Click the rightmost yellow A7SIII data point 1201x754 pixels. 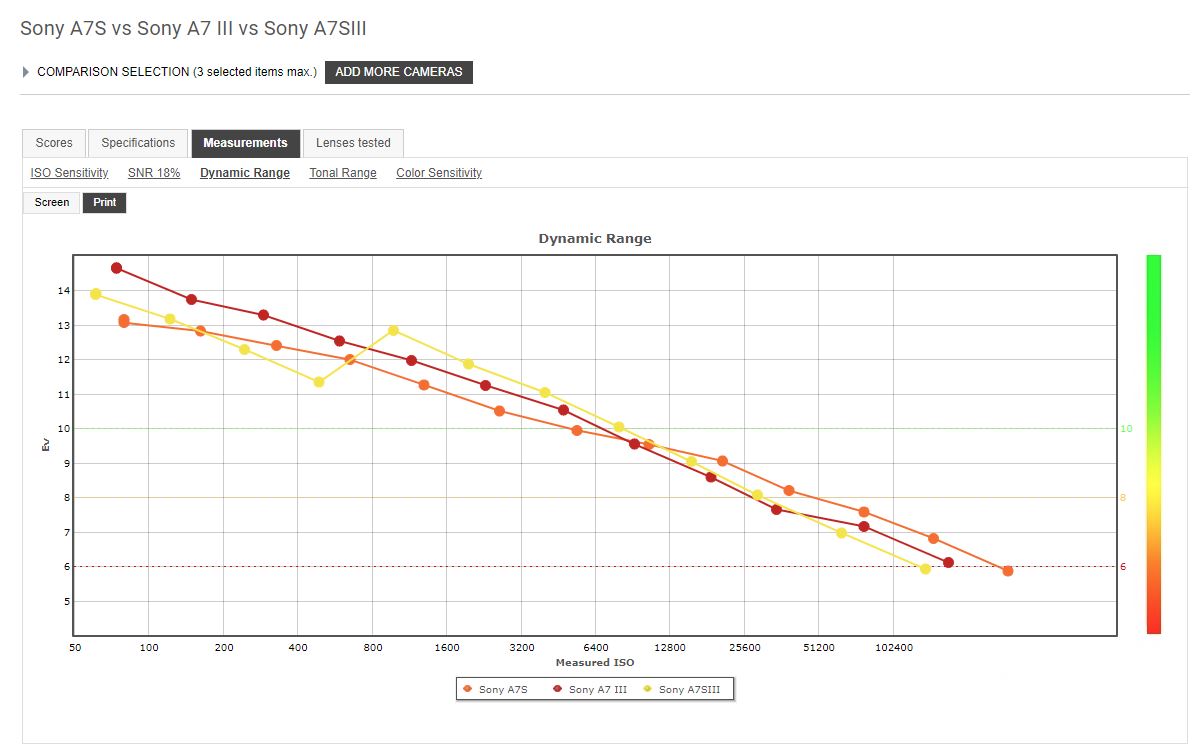pos(925,569)
